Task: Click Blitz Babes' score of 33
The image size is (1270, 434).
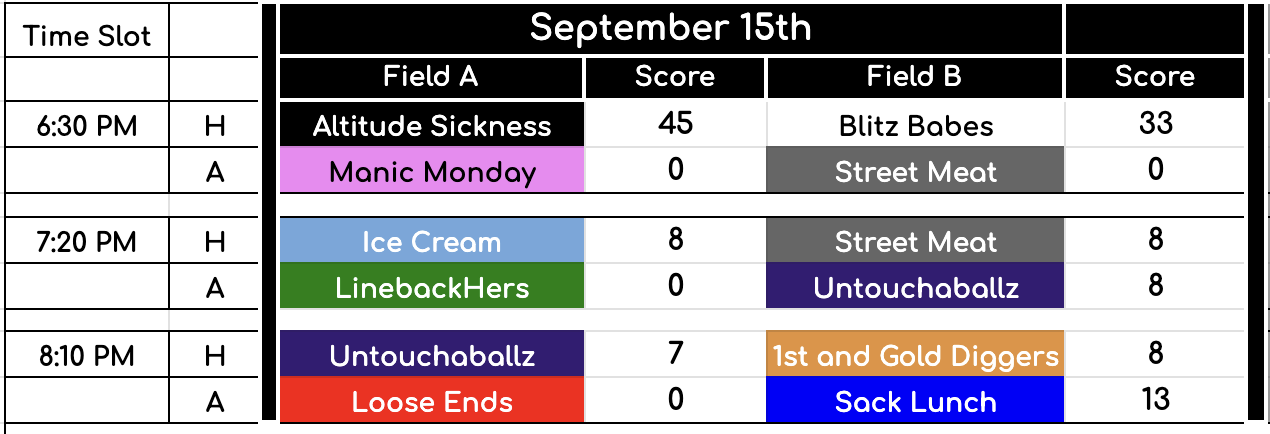Action: [x=1155, y=124]
